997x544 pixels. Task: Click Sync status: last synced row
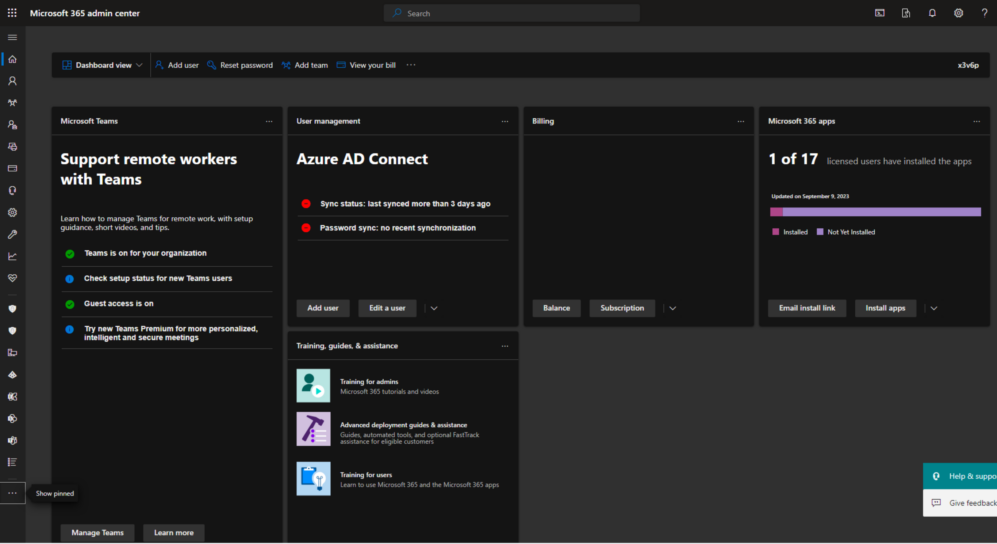[x=403, y=204]
